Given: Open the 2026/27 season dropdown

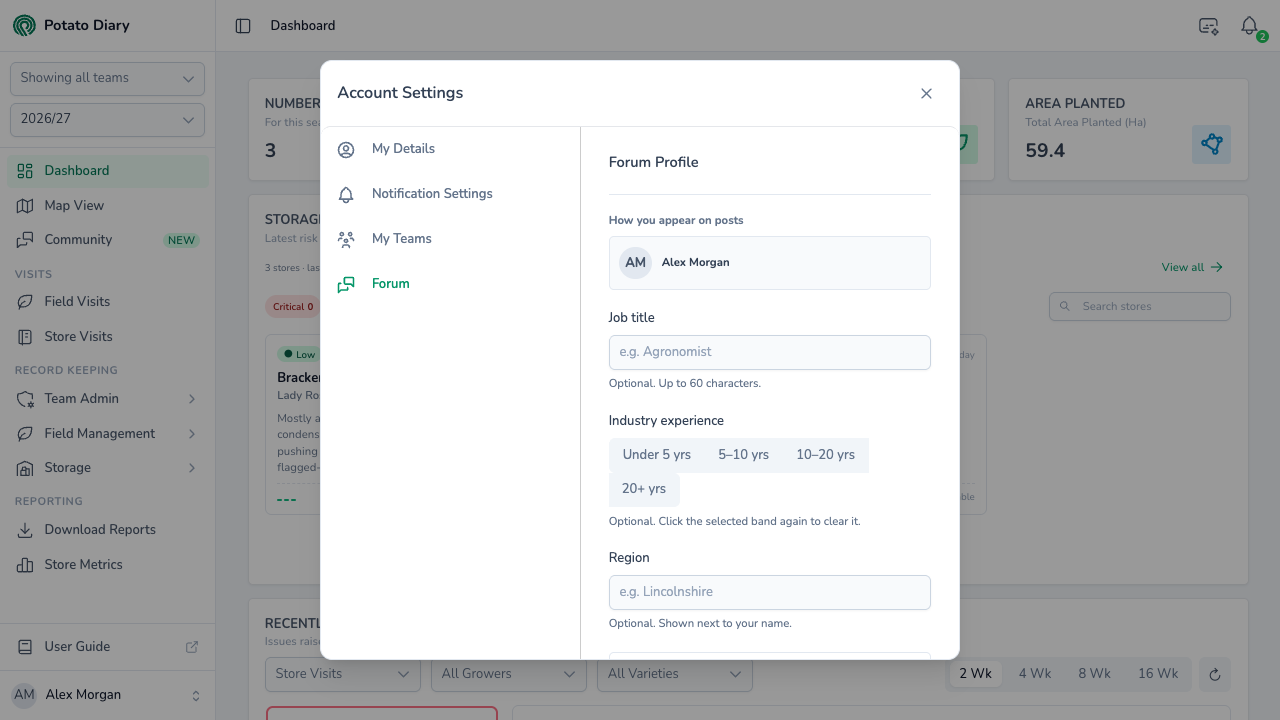Looking at the screenshot, I should tap(107, 120).
